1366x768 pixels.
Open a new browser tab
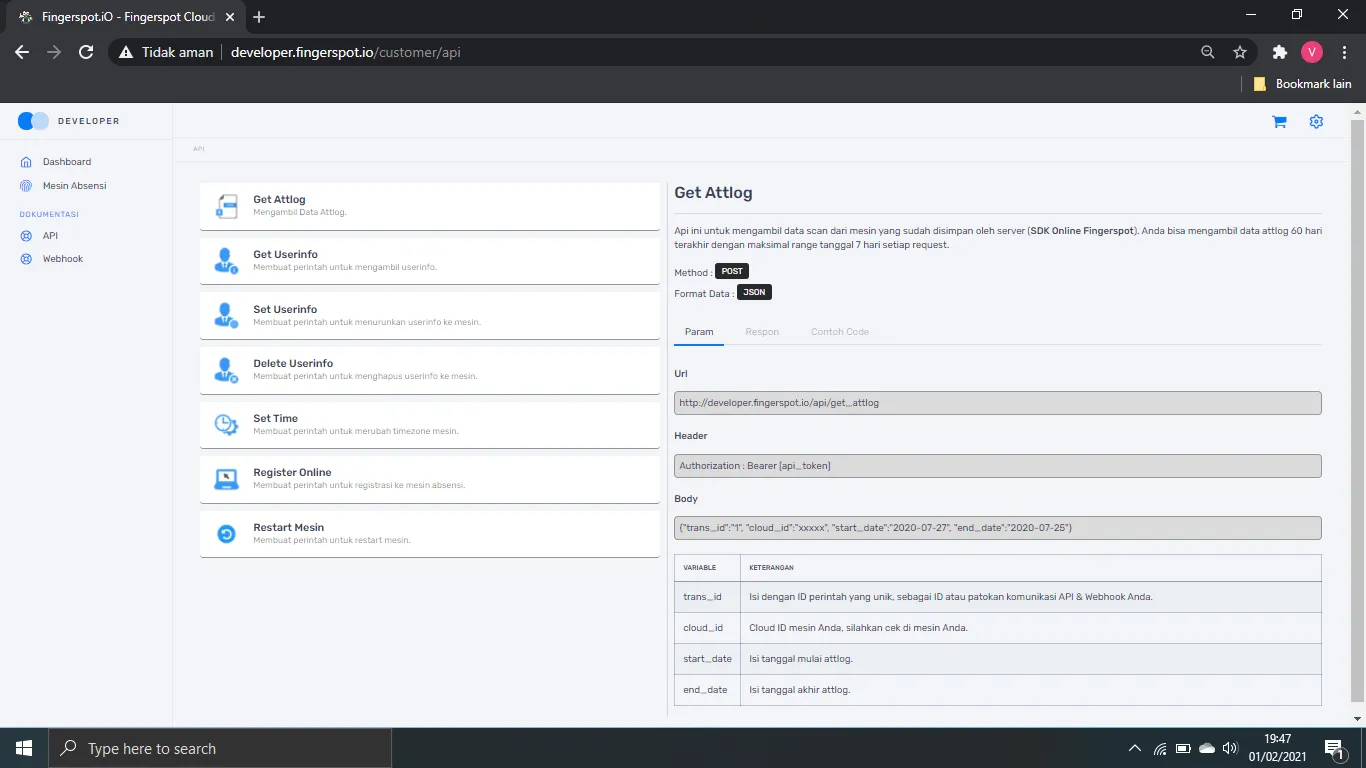[x=259, y=17]
